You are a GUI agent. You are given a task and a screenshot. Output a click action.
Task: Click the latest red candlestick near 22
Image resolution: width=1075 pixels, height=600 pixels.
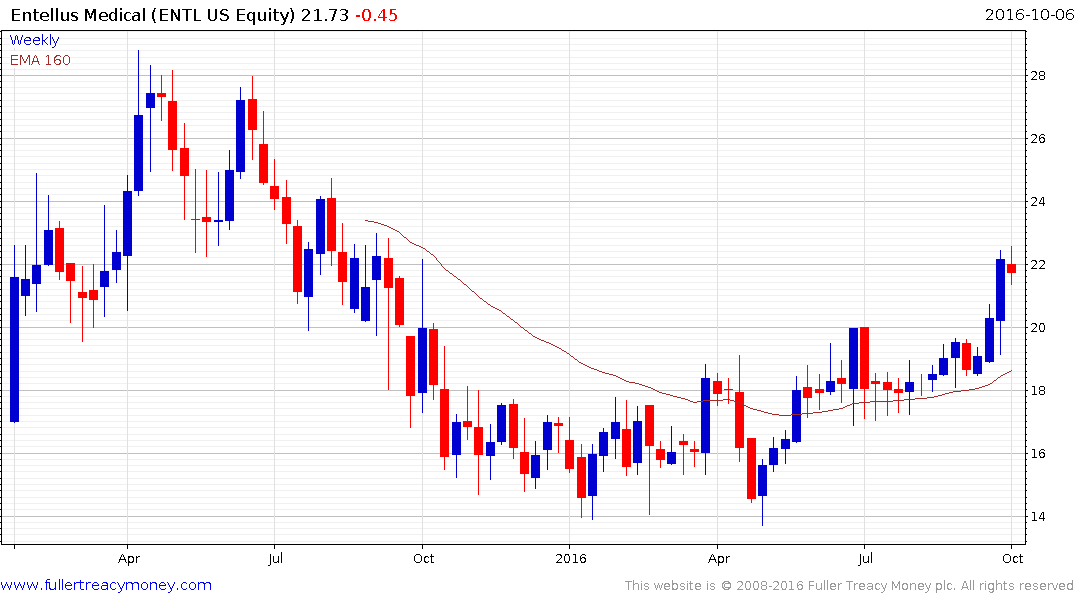pyautogui.click(x=1011, y=268)
